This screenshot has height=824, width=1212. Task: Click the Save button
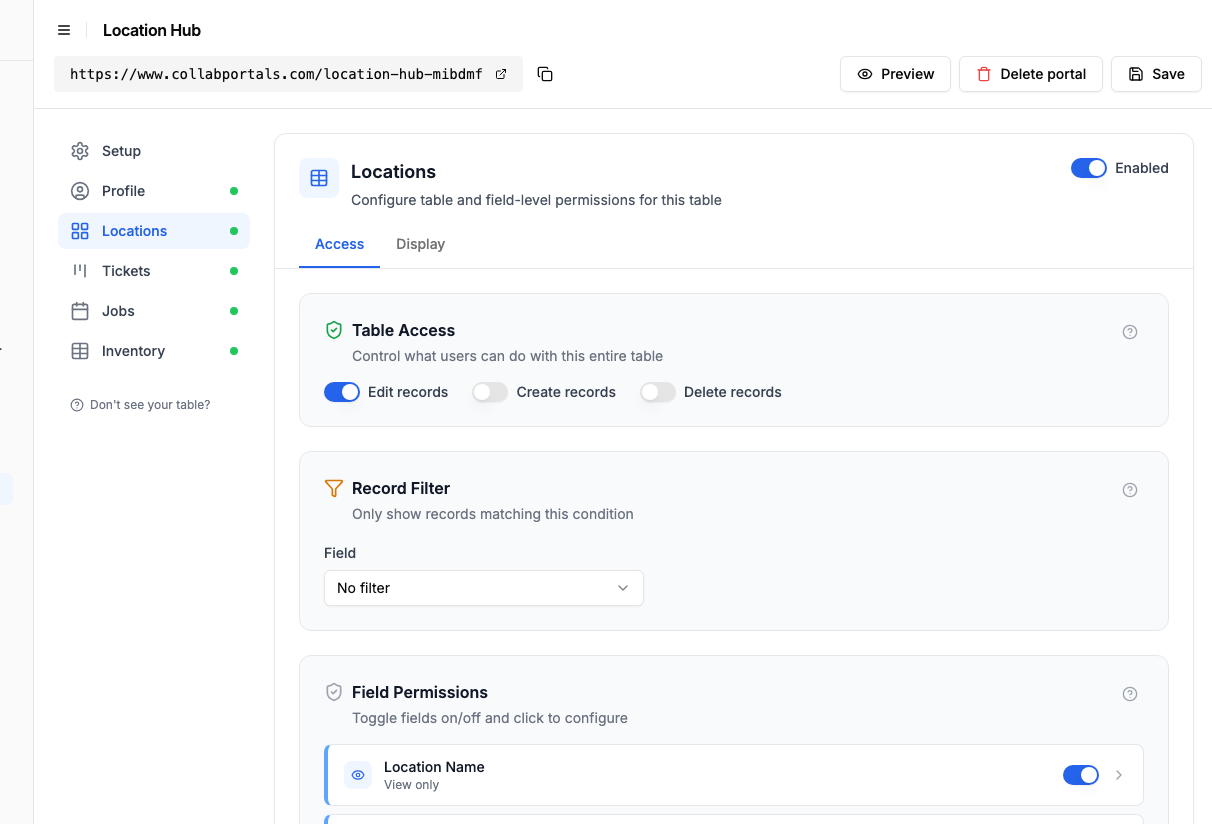[1156, 74]
